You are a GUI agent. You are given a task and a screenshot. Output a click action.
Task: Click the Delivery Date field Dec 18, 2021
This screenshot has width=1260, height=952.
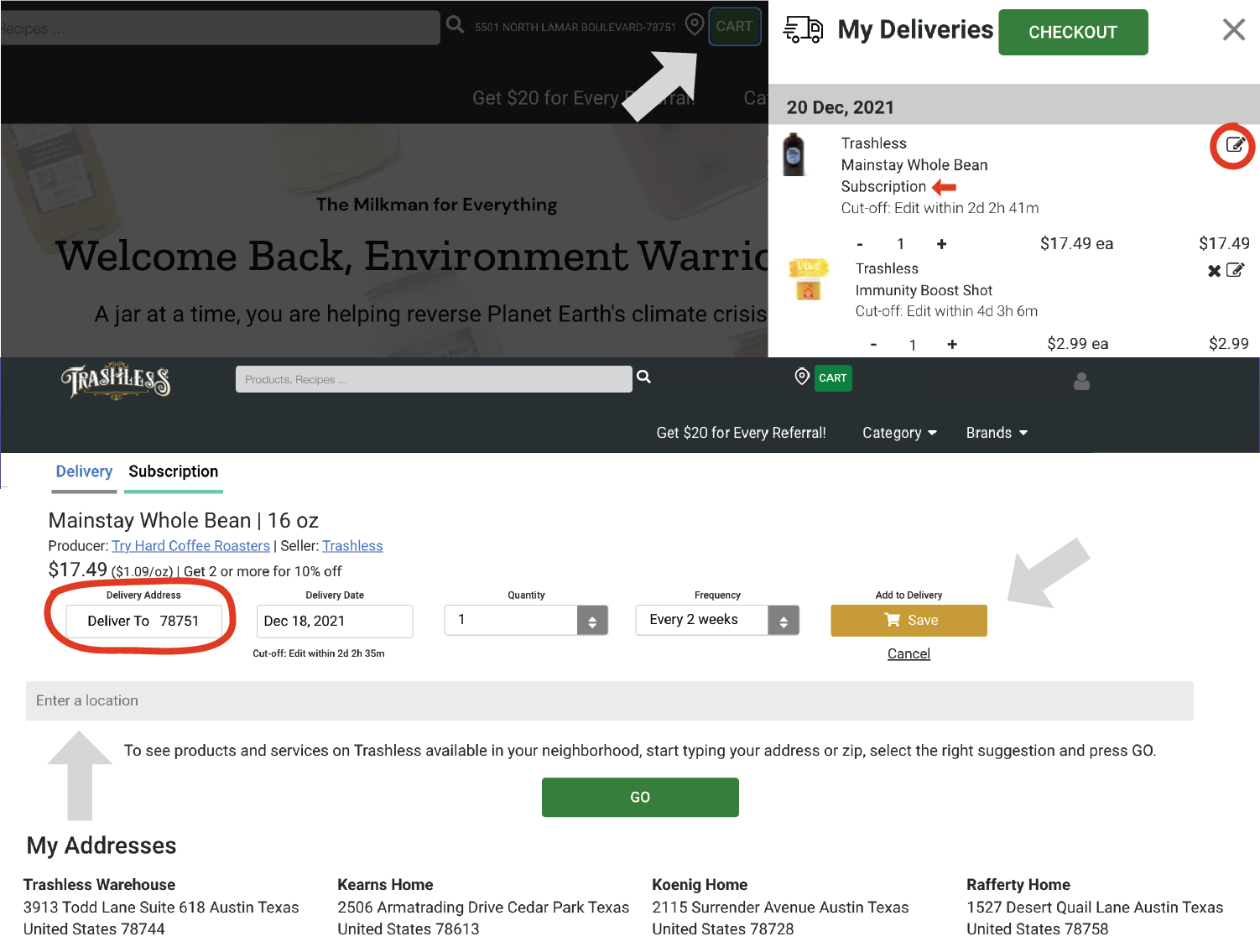(335, 621)
